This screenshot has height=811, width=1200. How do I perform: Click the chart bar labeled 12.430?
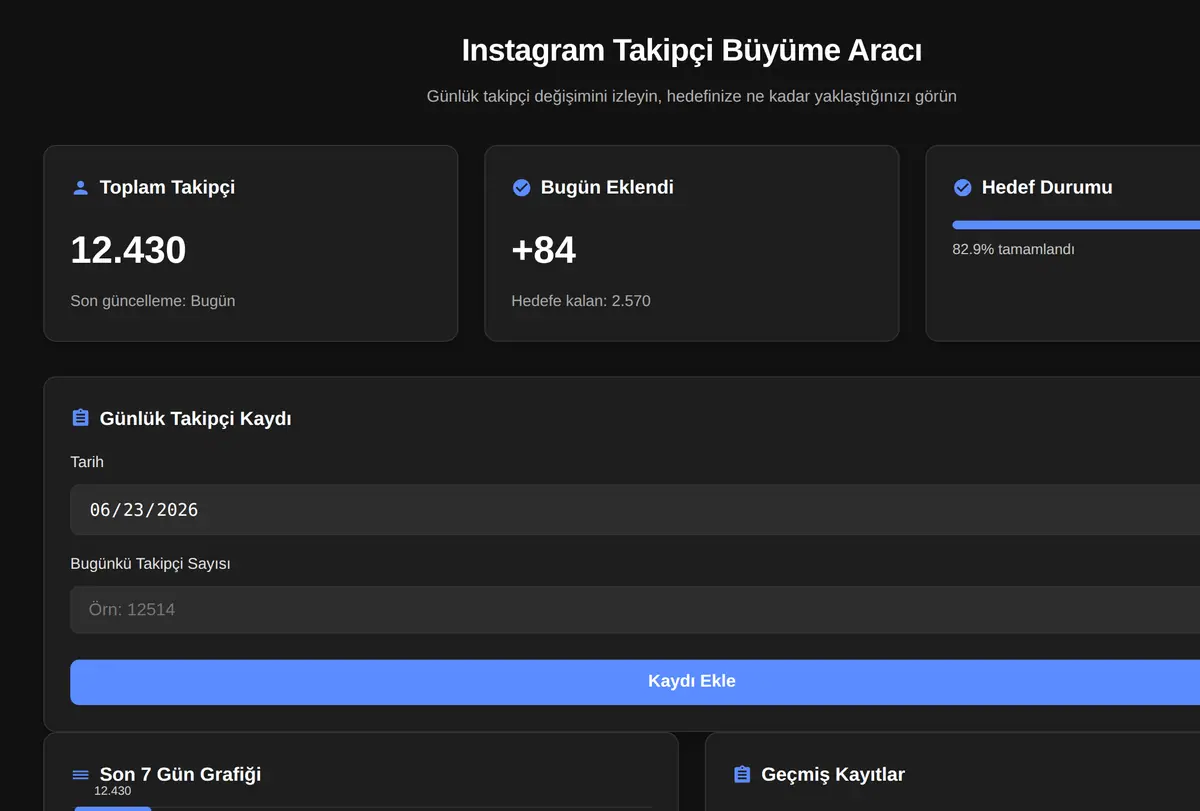[113, 808]
